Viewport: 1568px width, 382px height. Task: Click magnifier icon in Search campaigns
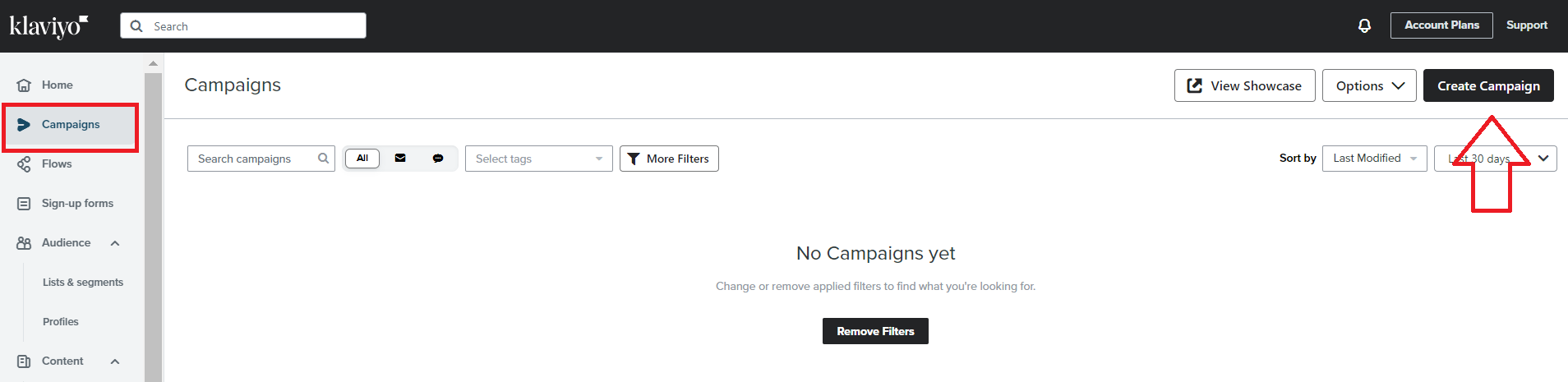tap(323, 159)
